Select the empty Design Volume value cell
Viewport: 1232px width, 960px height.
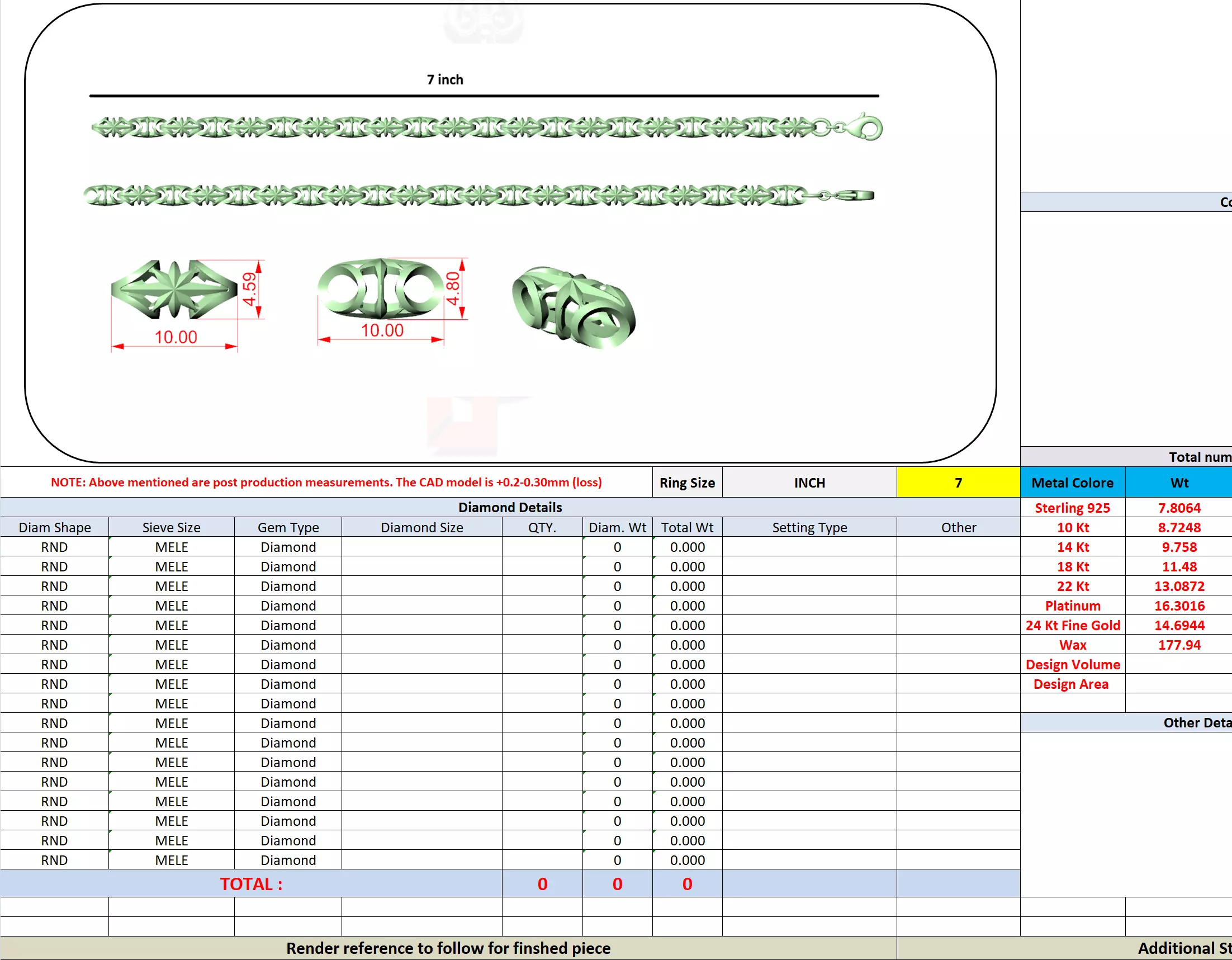(1178, 664)
